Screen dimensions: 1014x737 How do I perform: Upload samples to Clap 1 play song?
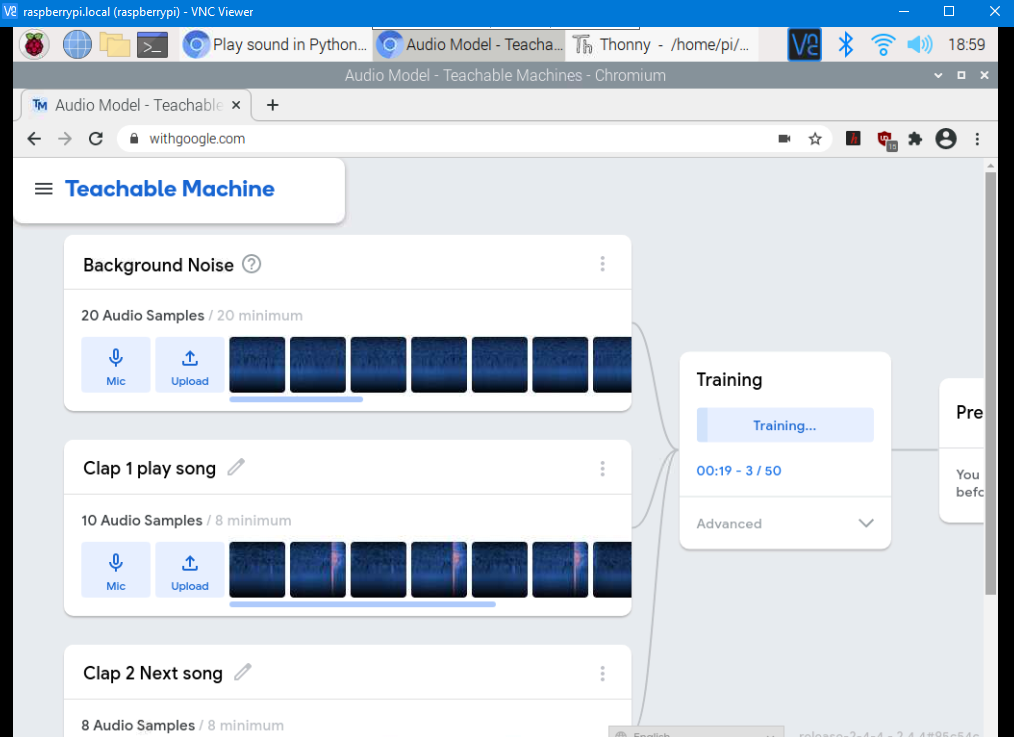pyautogui.click(x=189, y=570)
